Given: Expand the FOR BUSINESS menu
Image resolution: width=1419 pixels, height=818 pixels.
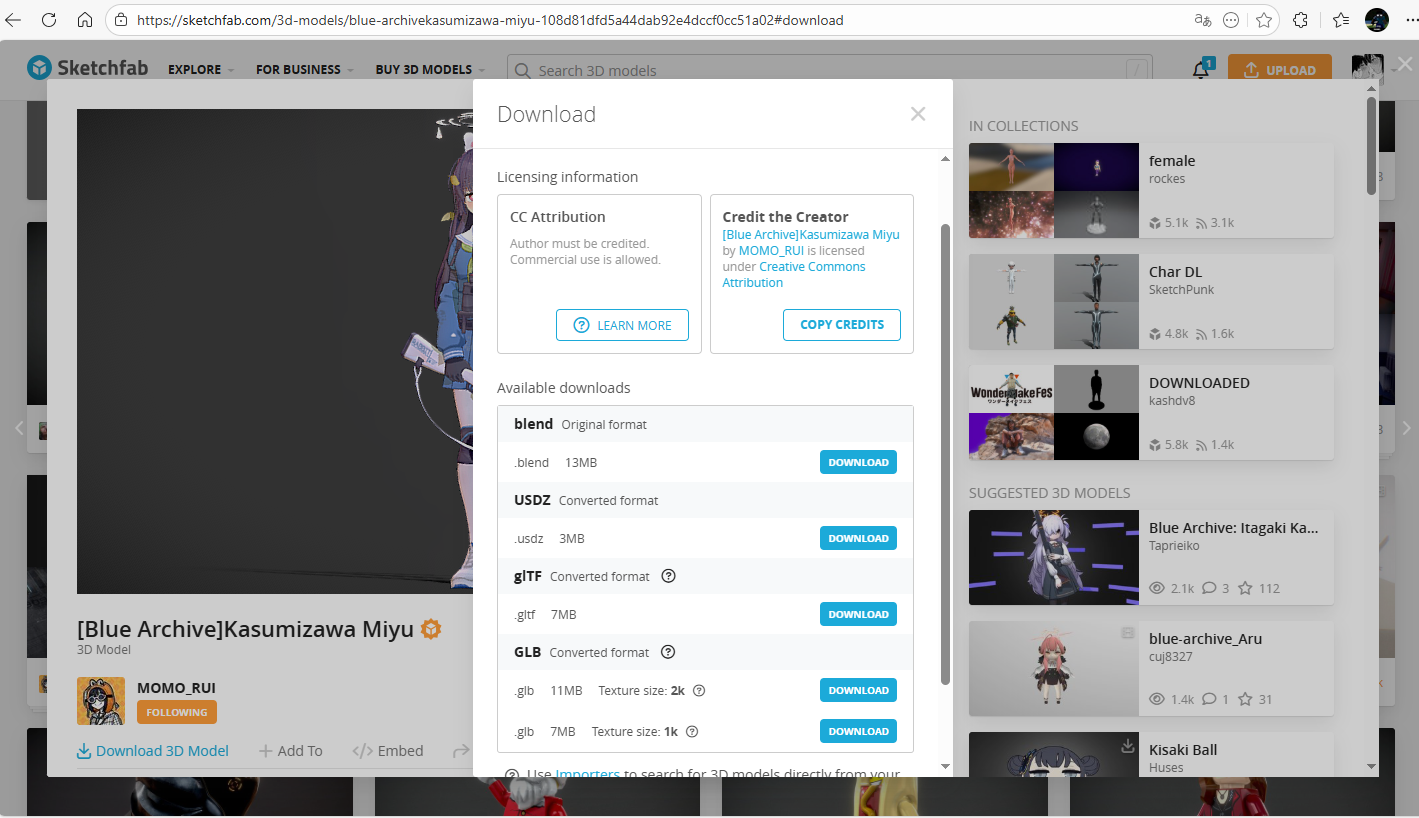Looking at the screenshot, I should point(305,70).
